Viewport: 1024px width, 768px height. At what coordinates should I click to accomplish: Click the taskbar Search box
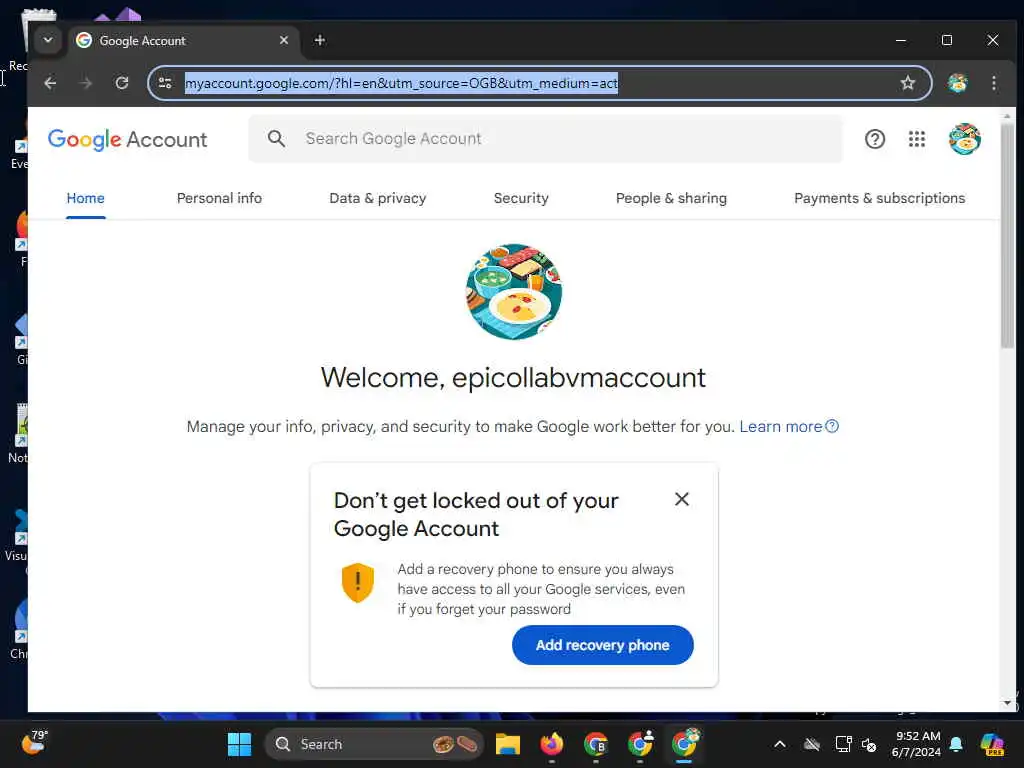tap(374, 744)
